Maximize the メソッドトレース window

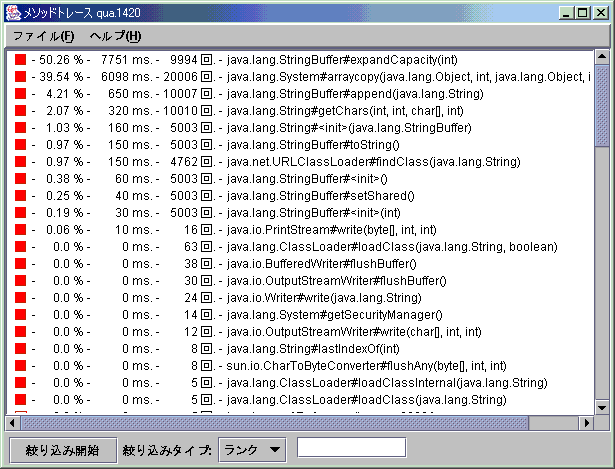point(583,13)
